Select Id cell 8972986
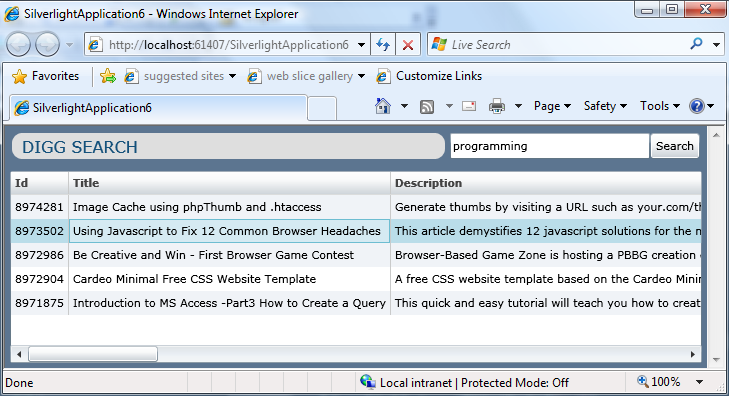Viewport: 729px width, 396px height. (40, 255)
